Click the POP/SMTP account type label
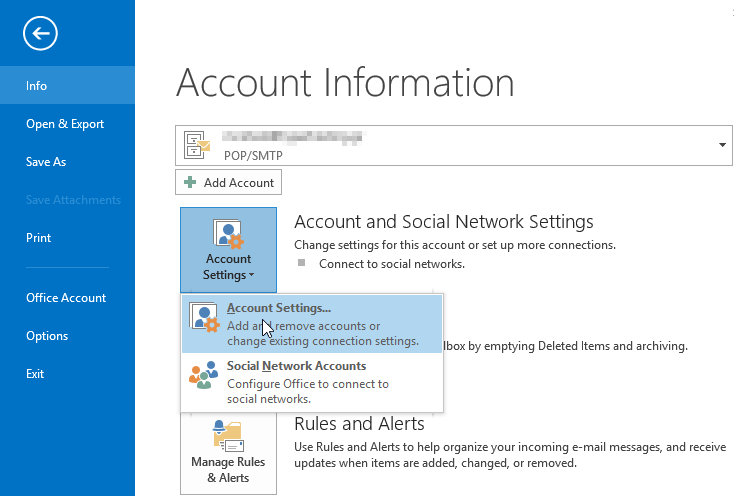The height and width of the screenshot is (496, 734). click(253, 155)
